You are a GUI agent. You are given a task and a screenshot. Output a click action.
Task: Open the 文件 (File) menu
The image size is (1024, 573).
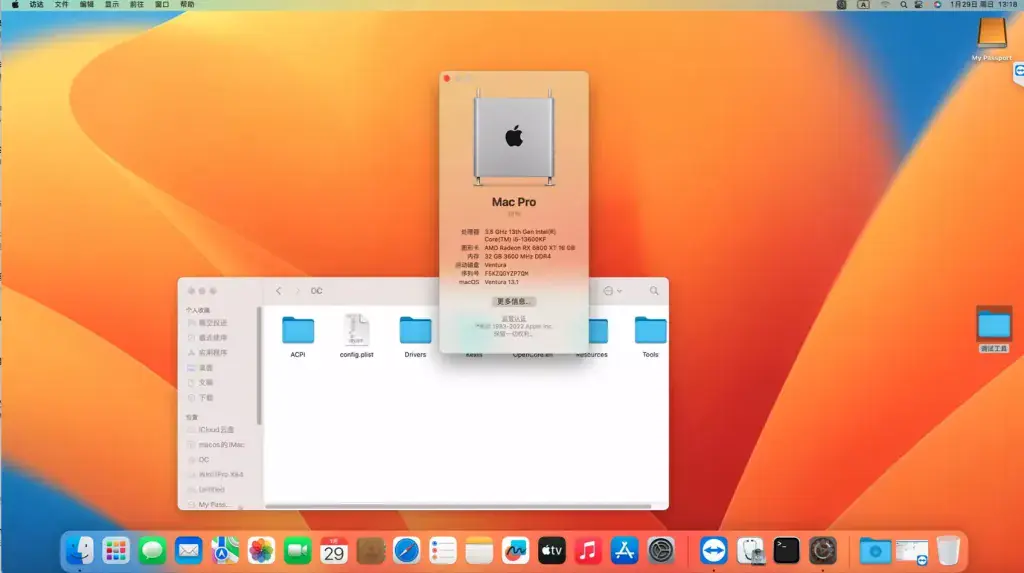pyautogui.click(x=61, y=5)
